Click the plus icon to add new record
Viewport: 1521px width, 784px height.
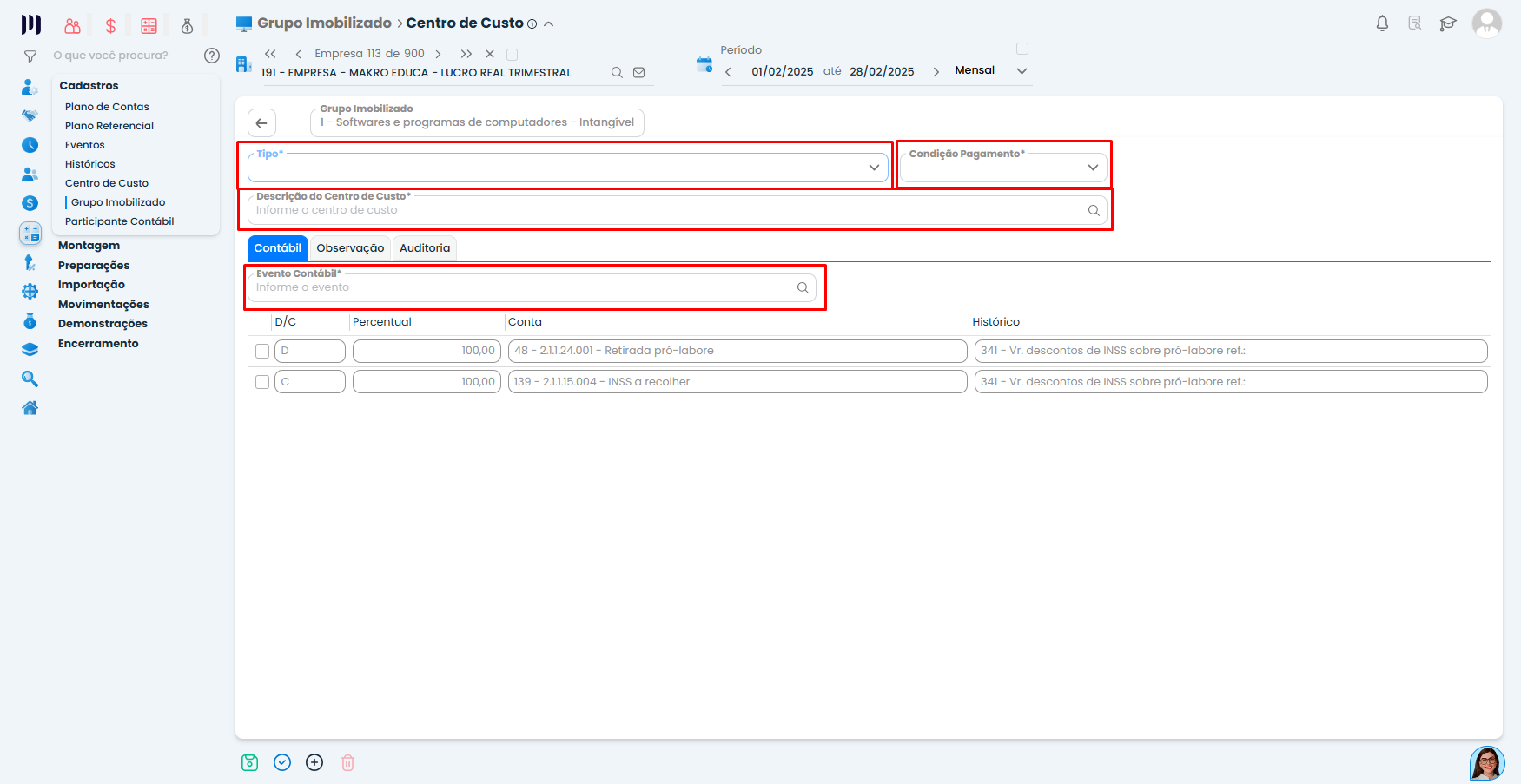314,762
